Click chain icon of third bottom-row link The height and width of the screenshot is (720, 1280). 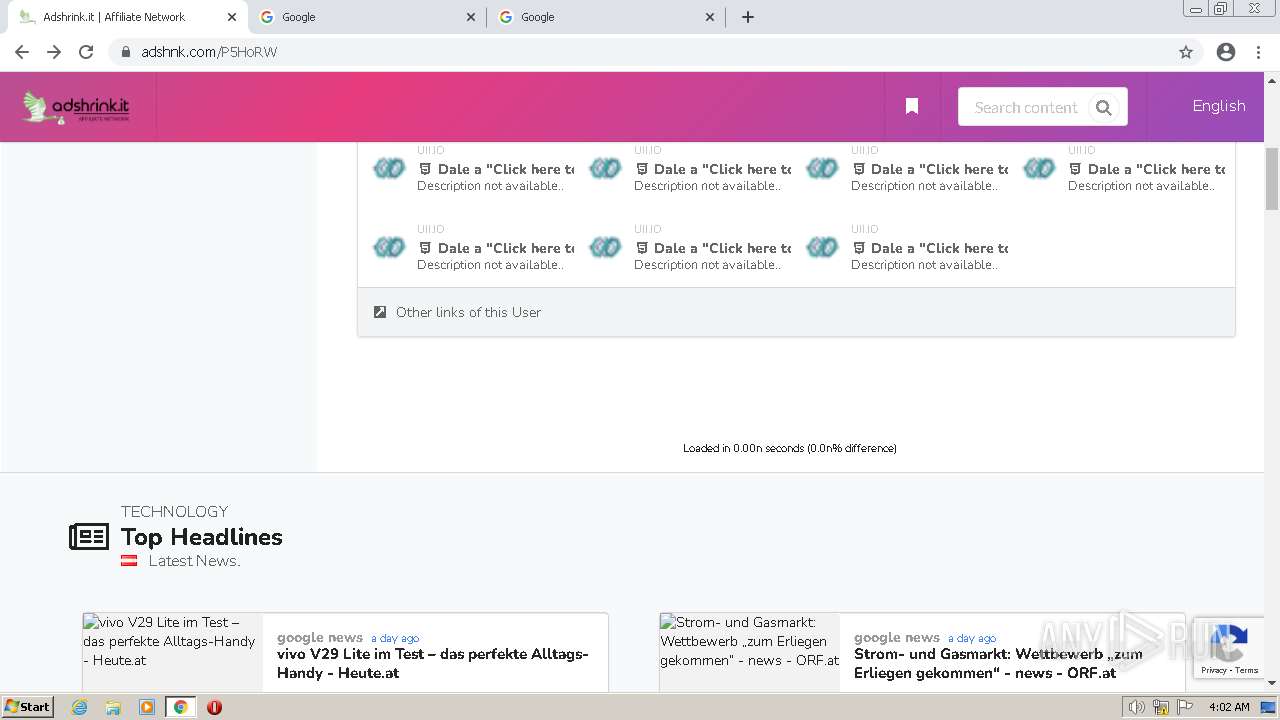click(x=823, y=247)
